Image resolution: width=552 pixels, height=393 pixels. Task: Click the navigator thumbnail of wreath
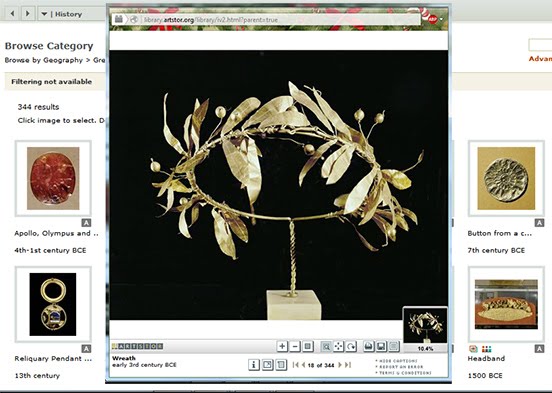[x=425, y=325]
